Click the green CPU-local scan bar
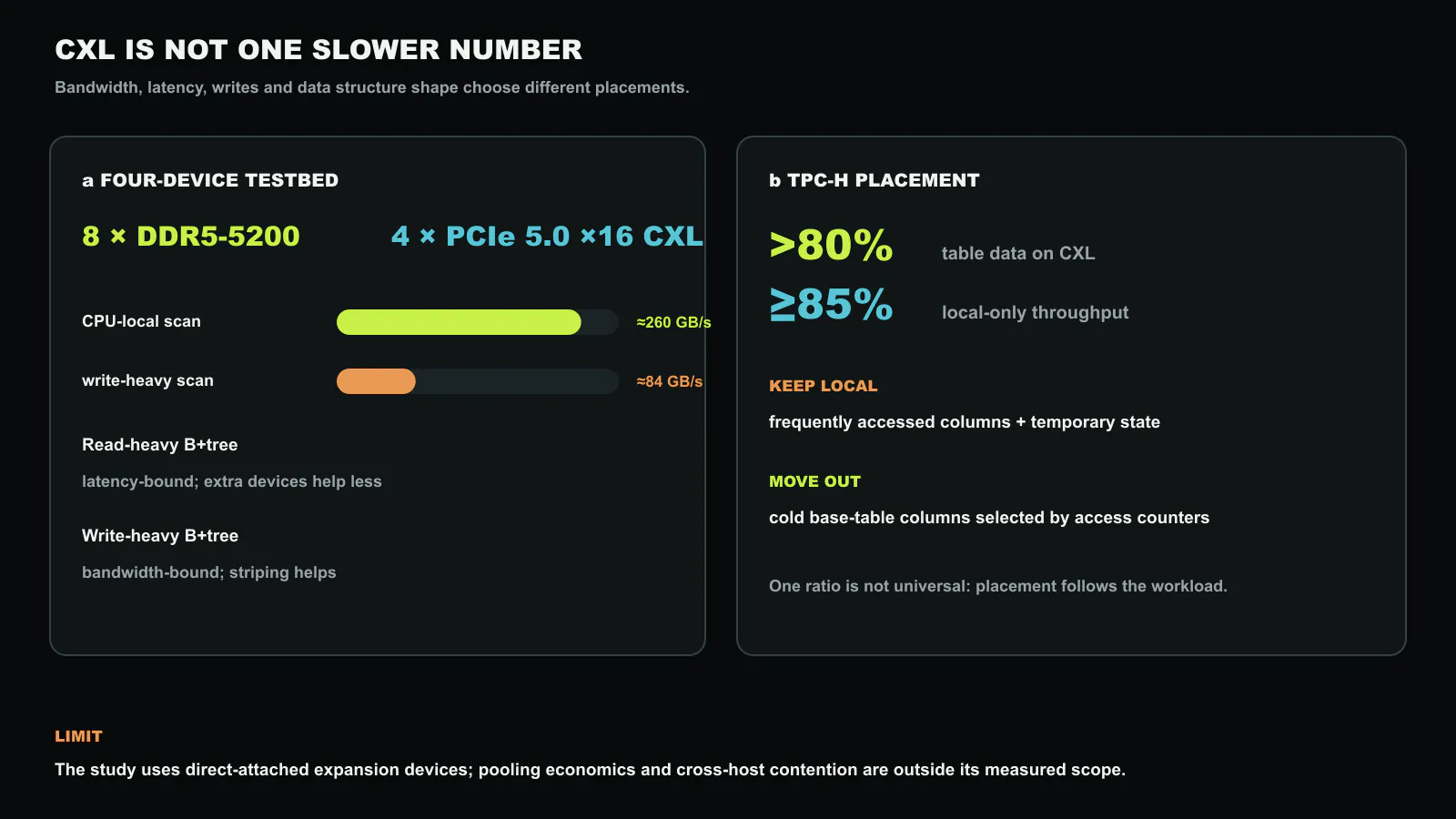Image resolution: width=1456 pixels, height=819 pixels. pyautogui.click(x=459, y=322)
